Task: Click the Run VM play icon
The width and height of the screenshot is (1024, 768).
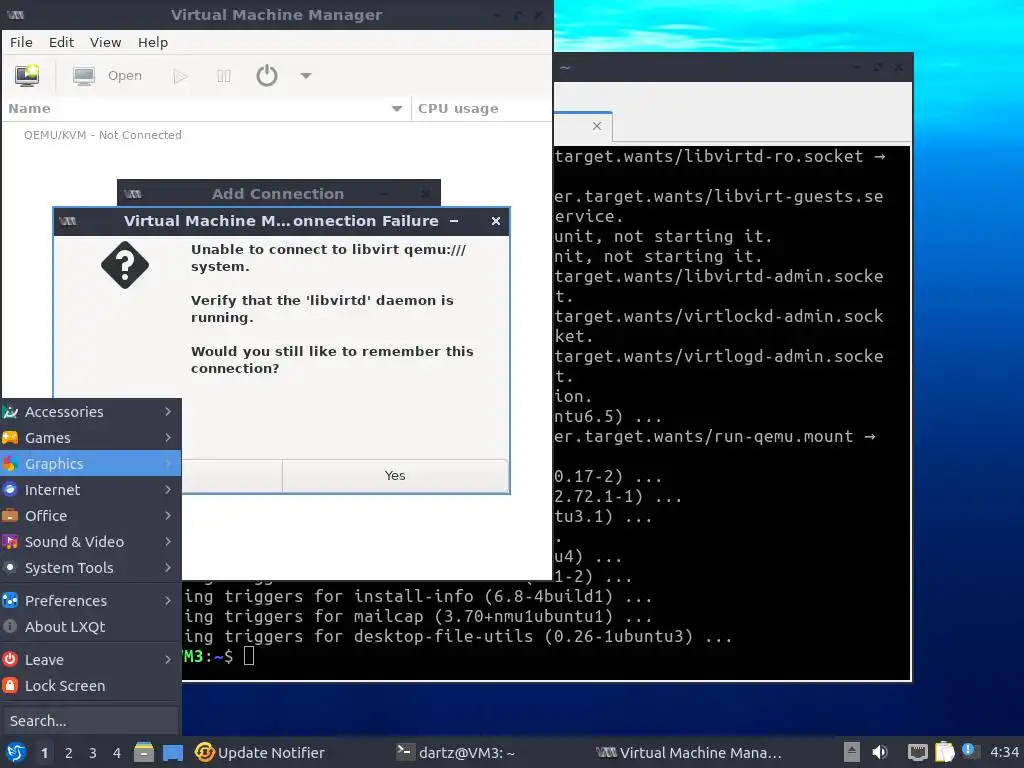Action: point(180,76)
